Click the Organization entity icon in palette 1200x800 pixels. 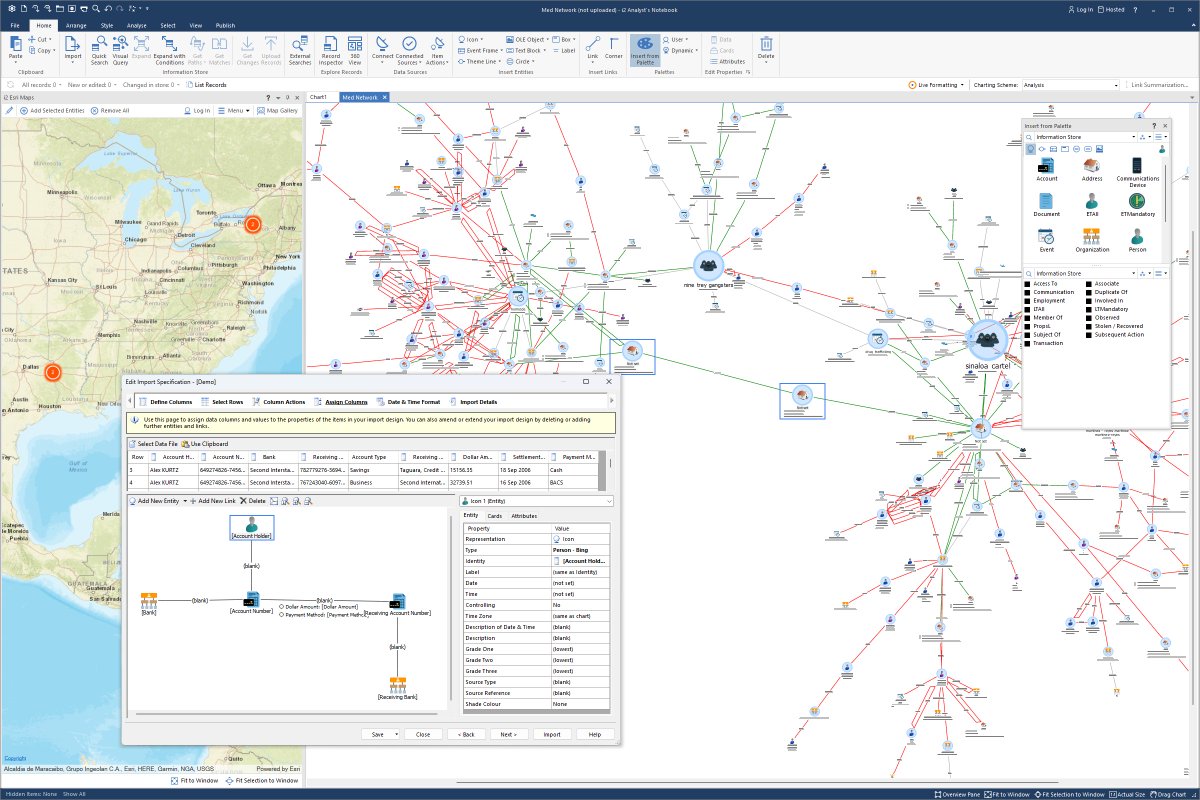pyautogui.click(x=1092, y=238)
